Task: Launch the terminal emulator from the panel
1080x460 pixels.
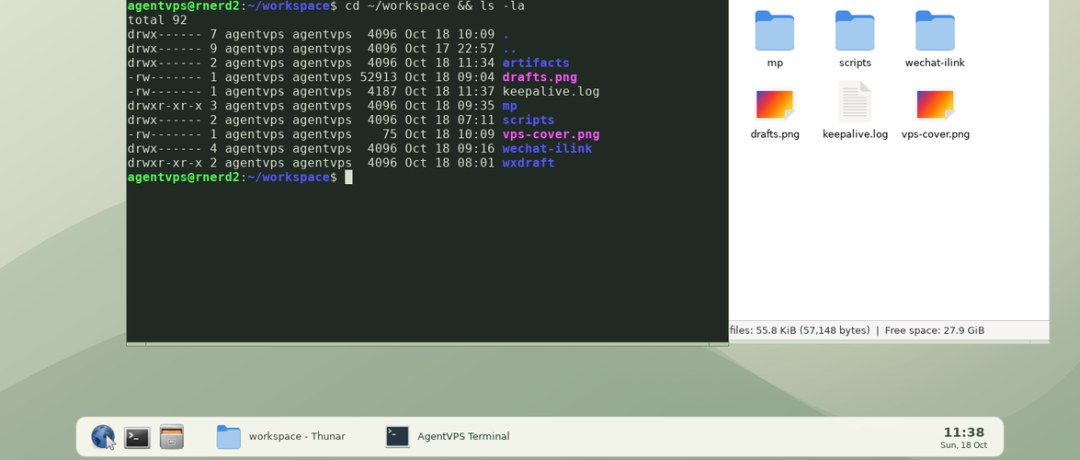Action: (x=137, y=437)
